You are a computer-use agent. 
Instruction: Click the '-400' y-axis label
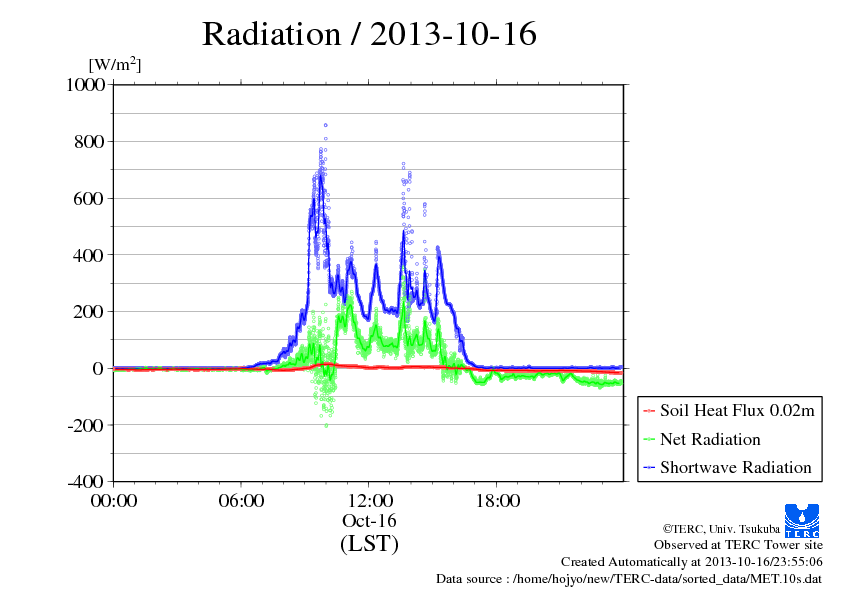click(86, 482)
